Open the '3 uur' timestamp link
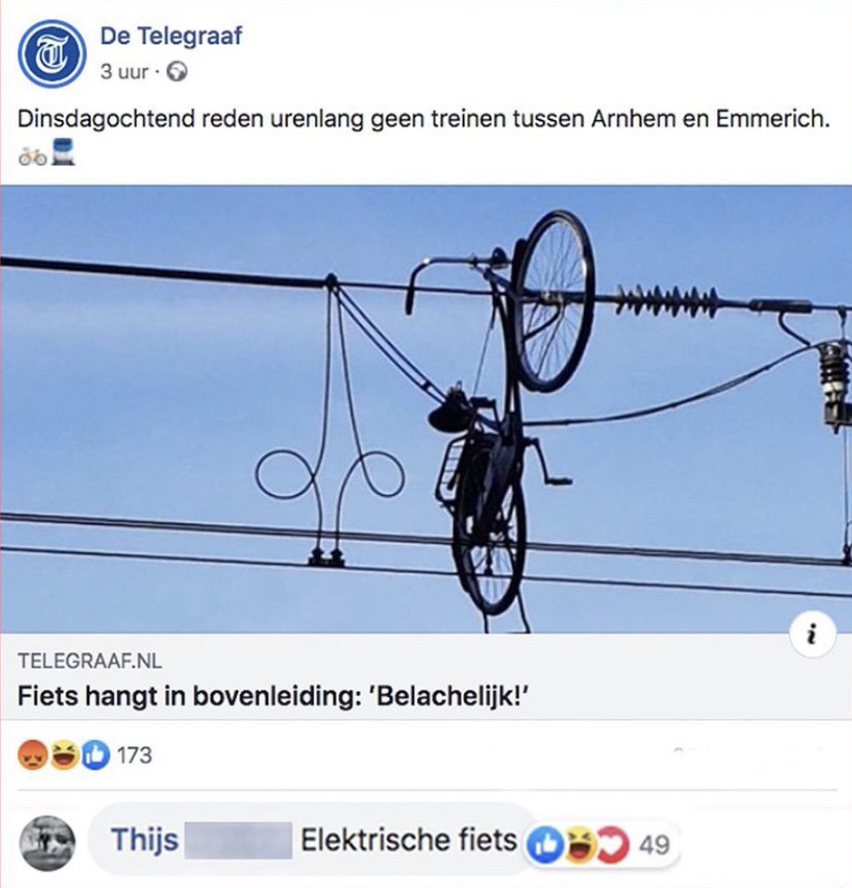Viewport: 852px width, 888px height. pyautogui.click(x=124, y=72)
